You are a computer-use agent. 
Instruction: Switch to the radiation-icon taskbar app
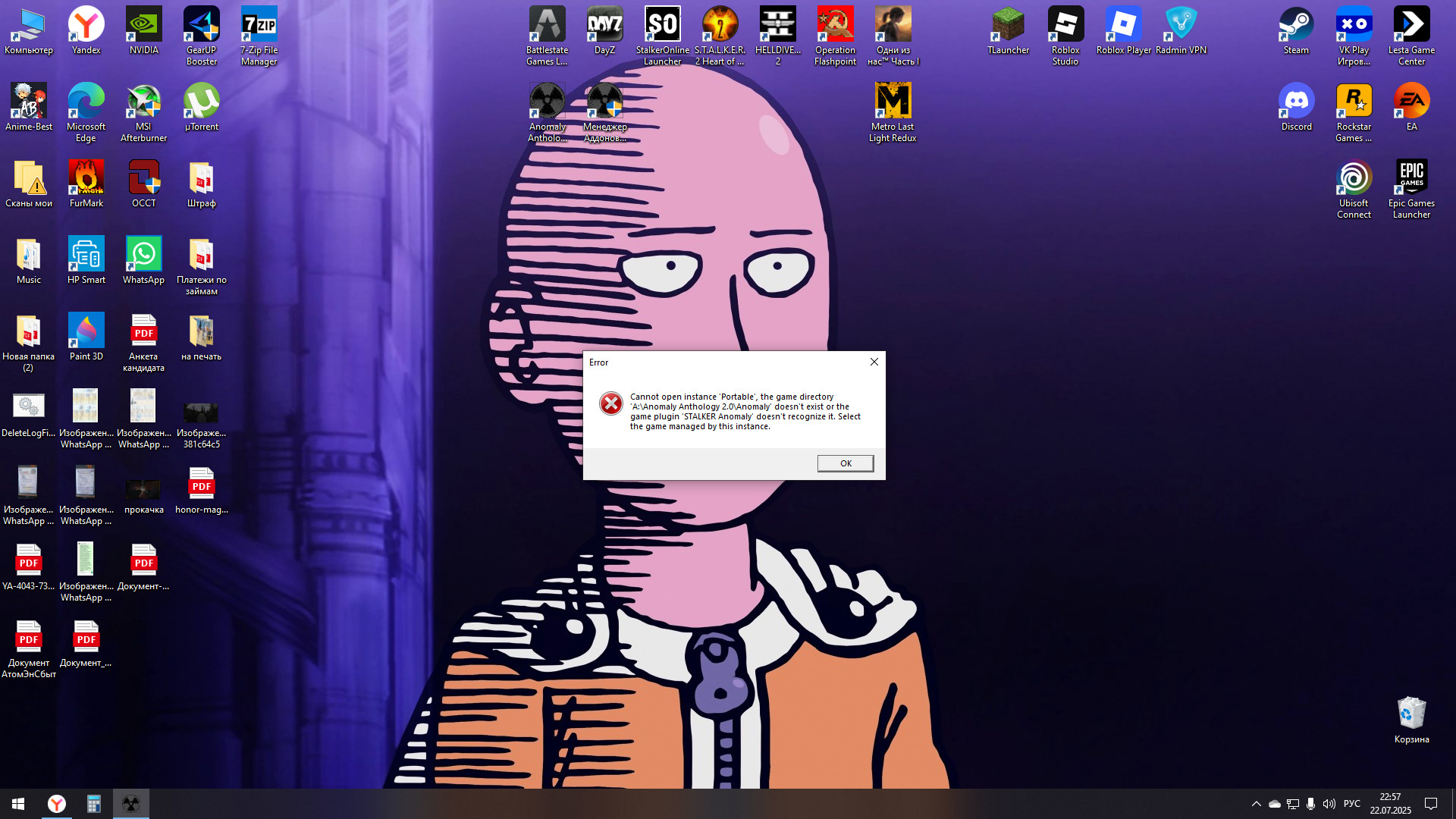[130, 804]
